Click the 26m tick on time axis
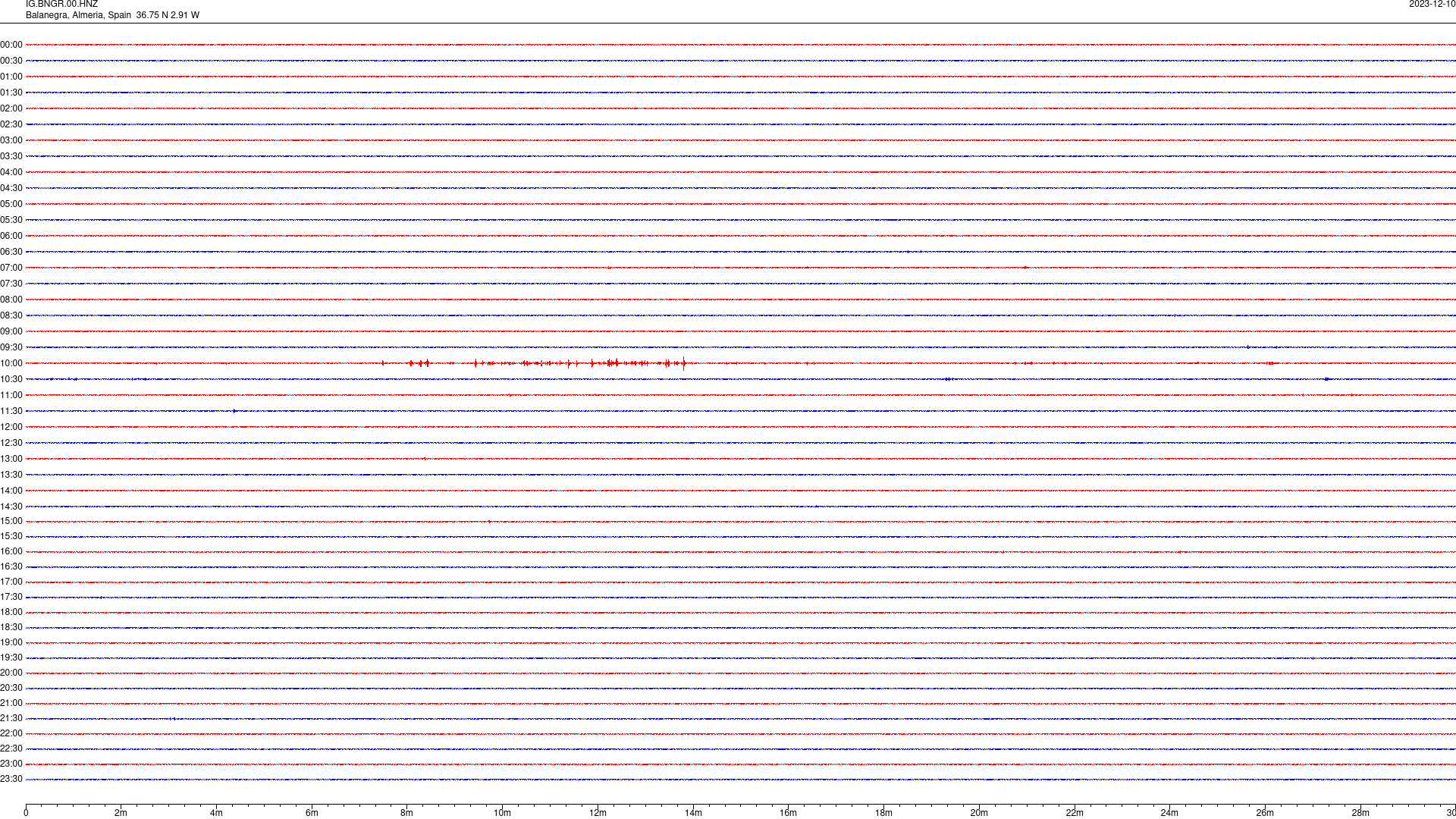 (x=1265, y=813)
